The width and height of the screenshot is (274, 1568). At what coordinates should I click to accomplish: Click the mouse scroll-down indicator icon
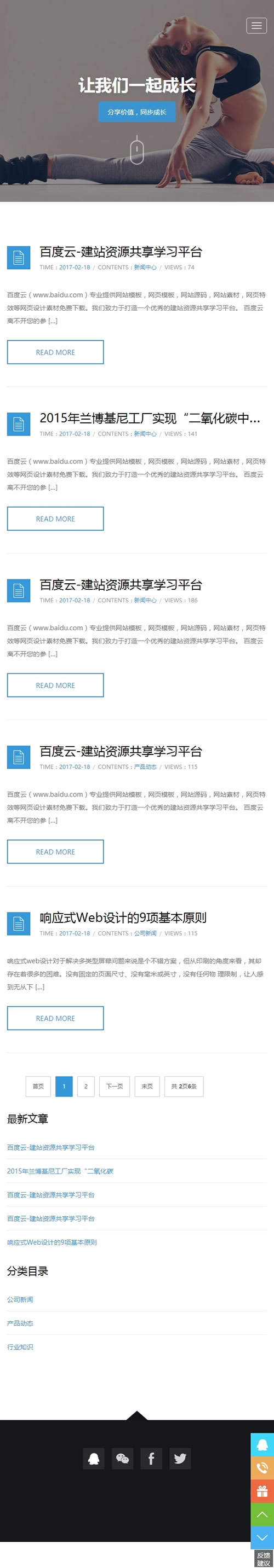[138, 151]
